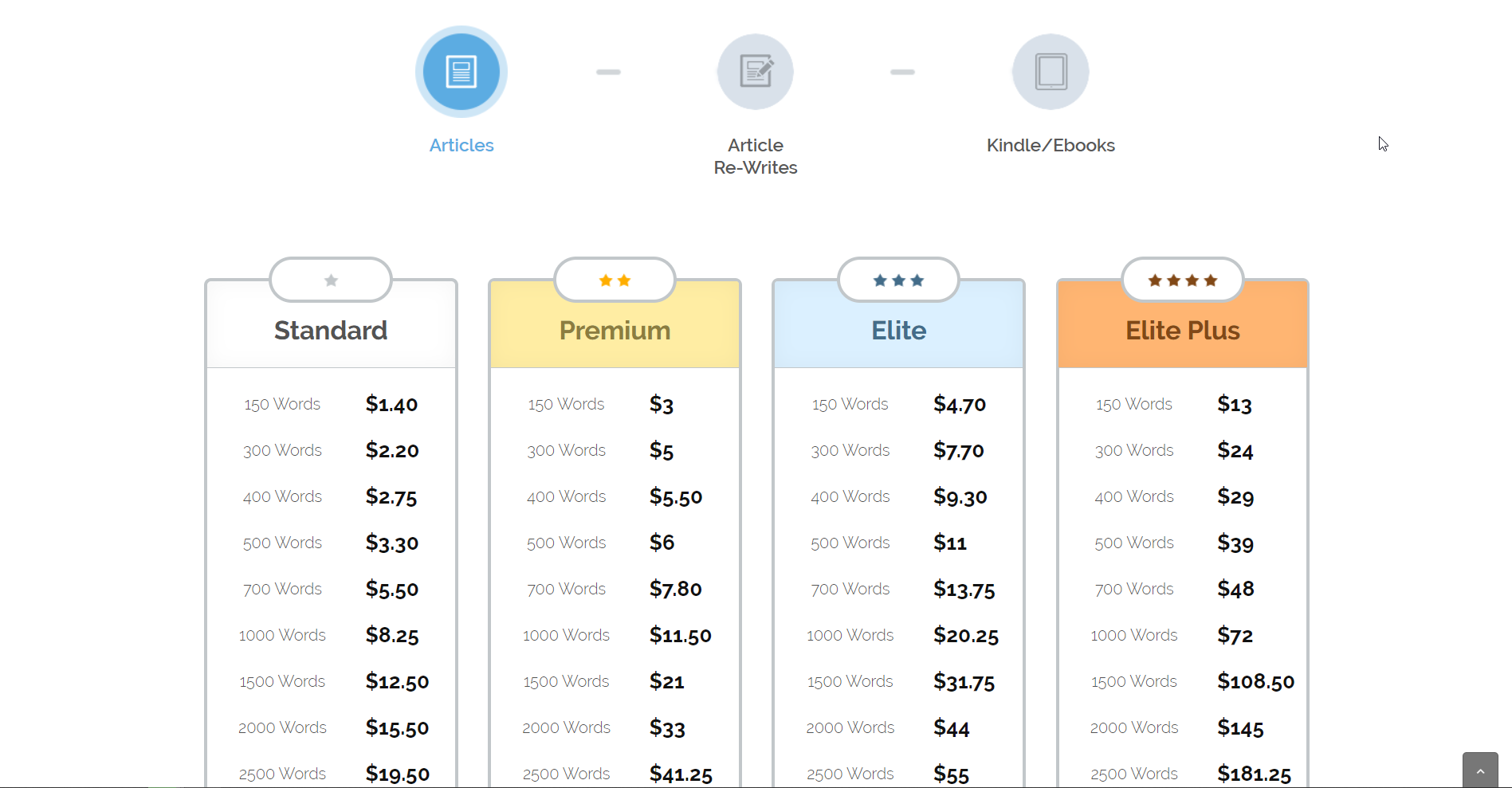Click Elite Plus 1500 Words $108.50 price
1512x788 pixels.
(x=1255, y=682)
